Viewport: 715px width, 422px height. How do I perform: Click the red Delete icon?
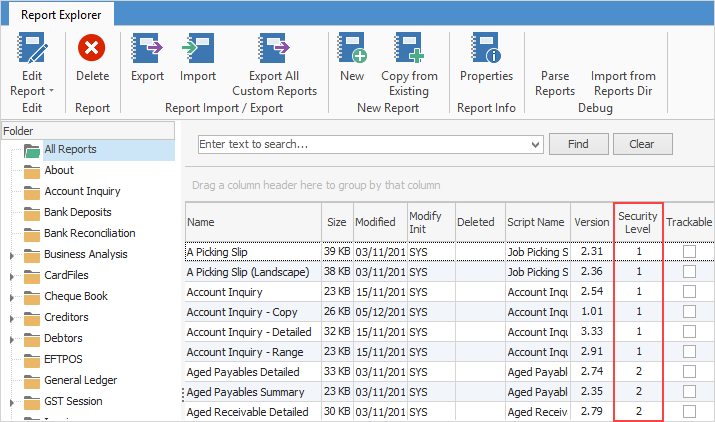92,48
